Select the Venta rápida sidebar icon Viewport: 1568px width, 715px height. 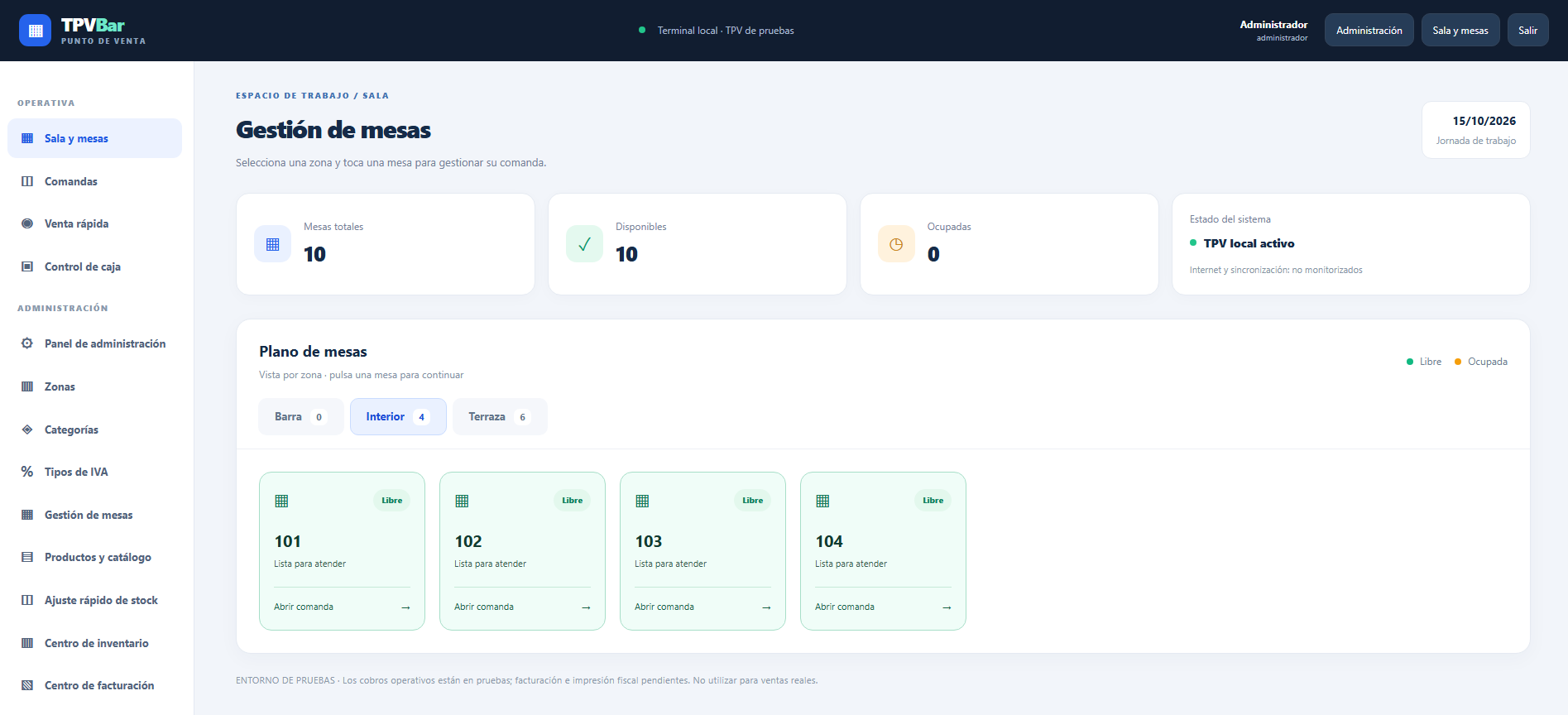tap(27, 223)
